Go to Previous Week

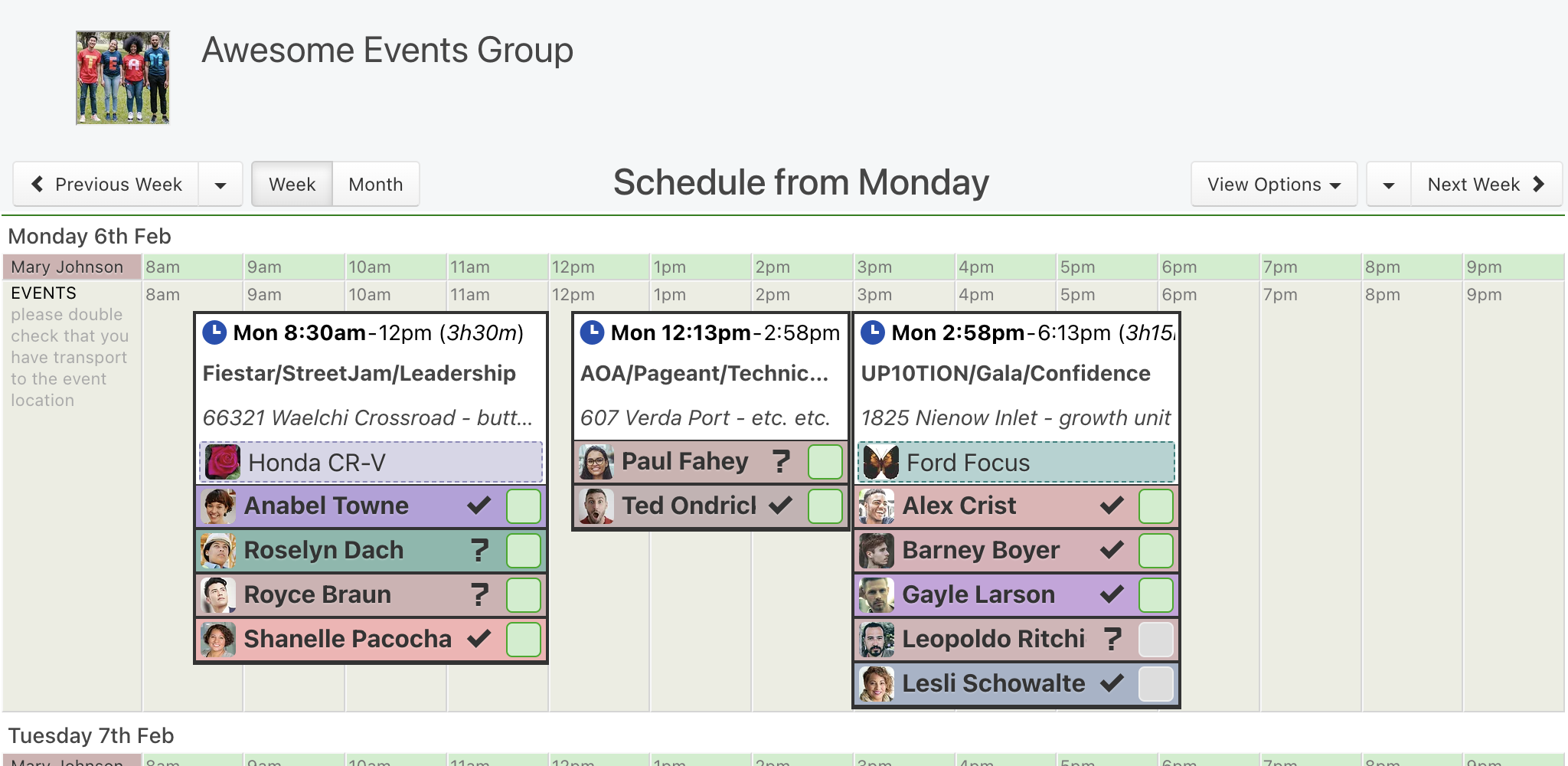click(x=106, y=185)
